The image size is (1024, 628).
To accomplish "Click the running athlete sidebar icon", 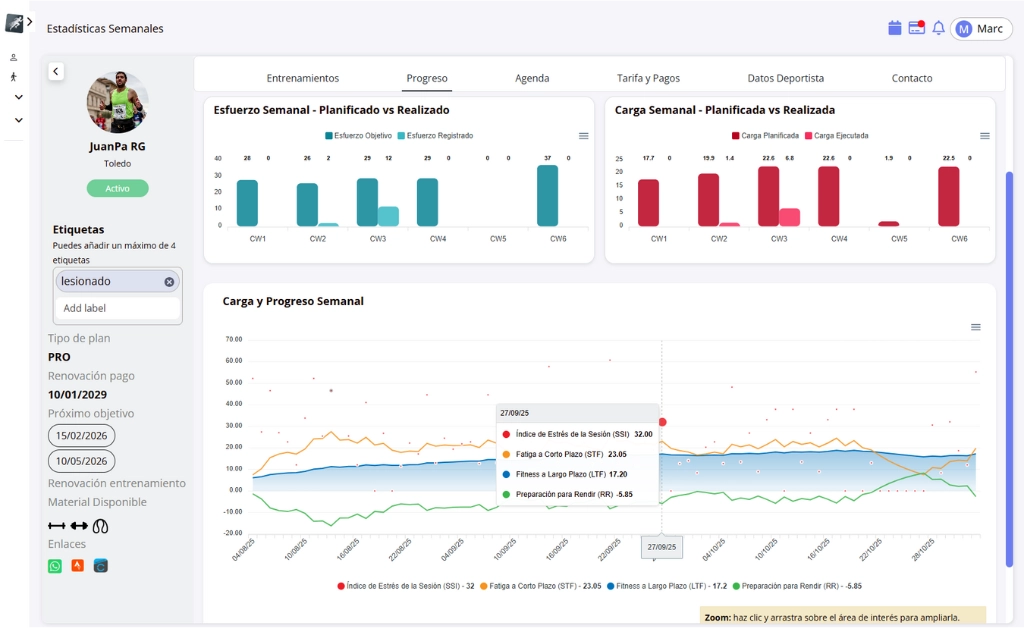I will coord(14,77).
